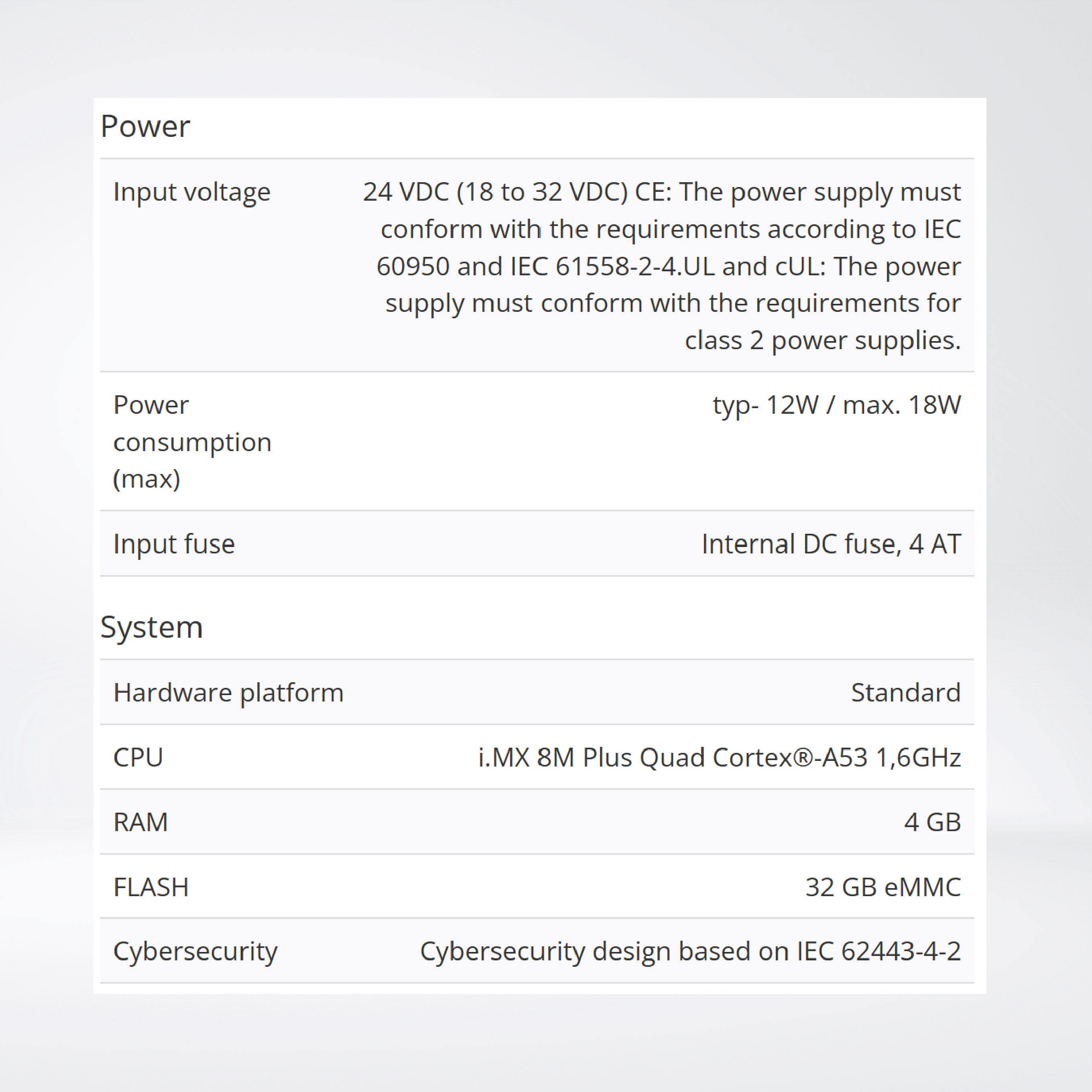The height and width of the screenshot is (1092, 1092).
Task: Select the Input fuse label
Action: pyautogui.click(x=173, y=544)
